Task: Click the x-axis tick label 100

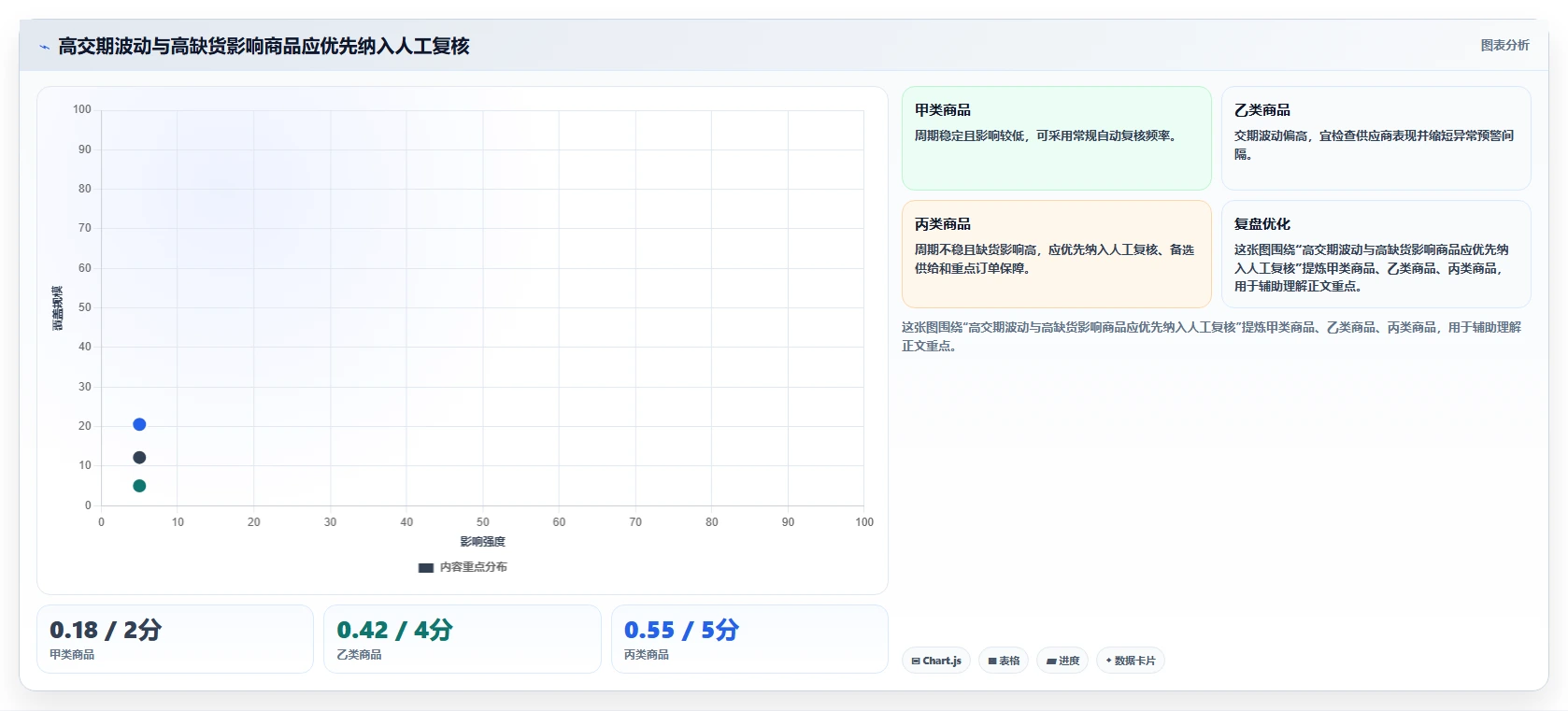Action: [864, 522]
